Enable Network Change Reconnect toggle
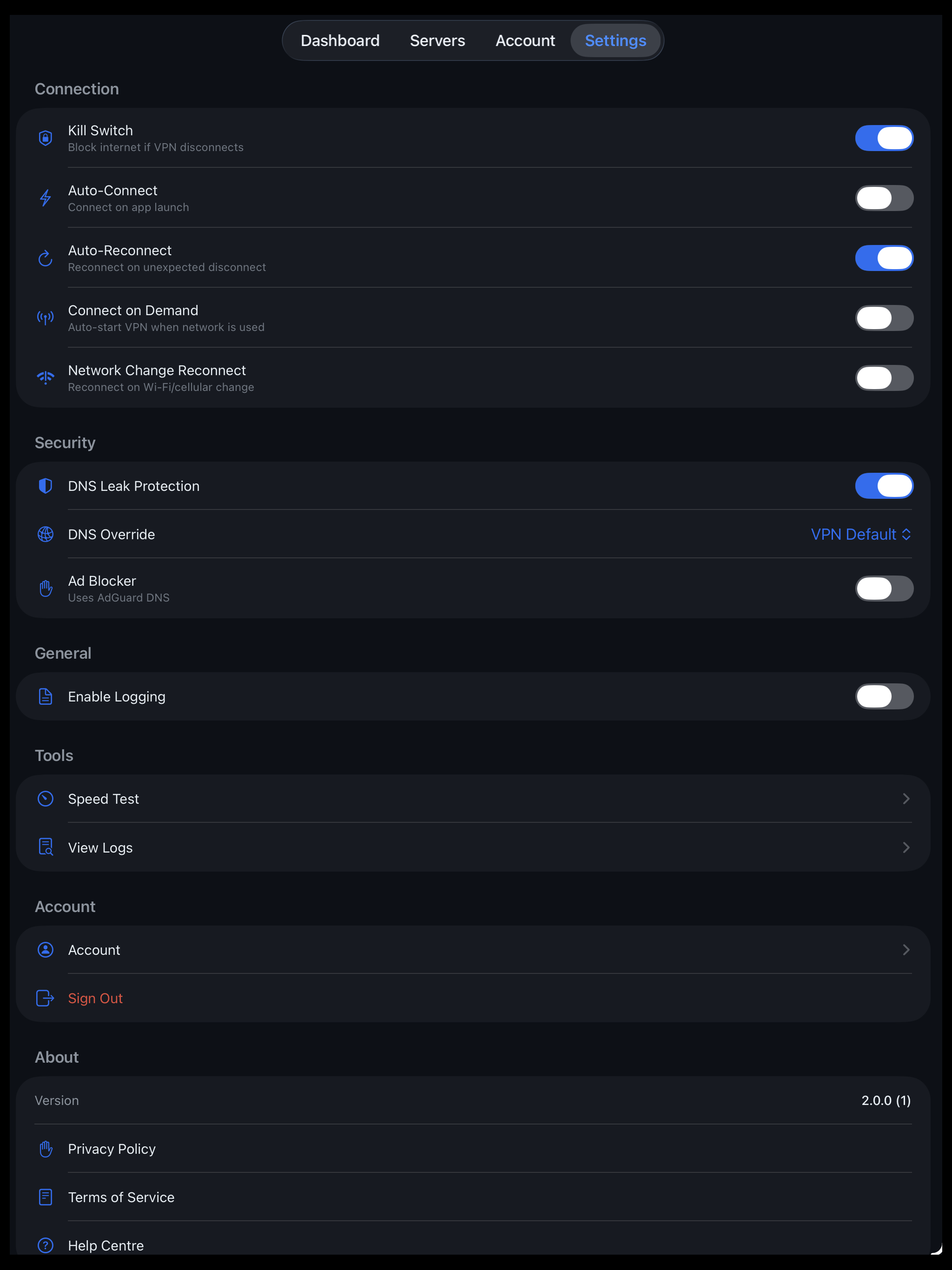 [884, 378]
